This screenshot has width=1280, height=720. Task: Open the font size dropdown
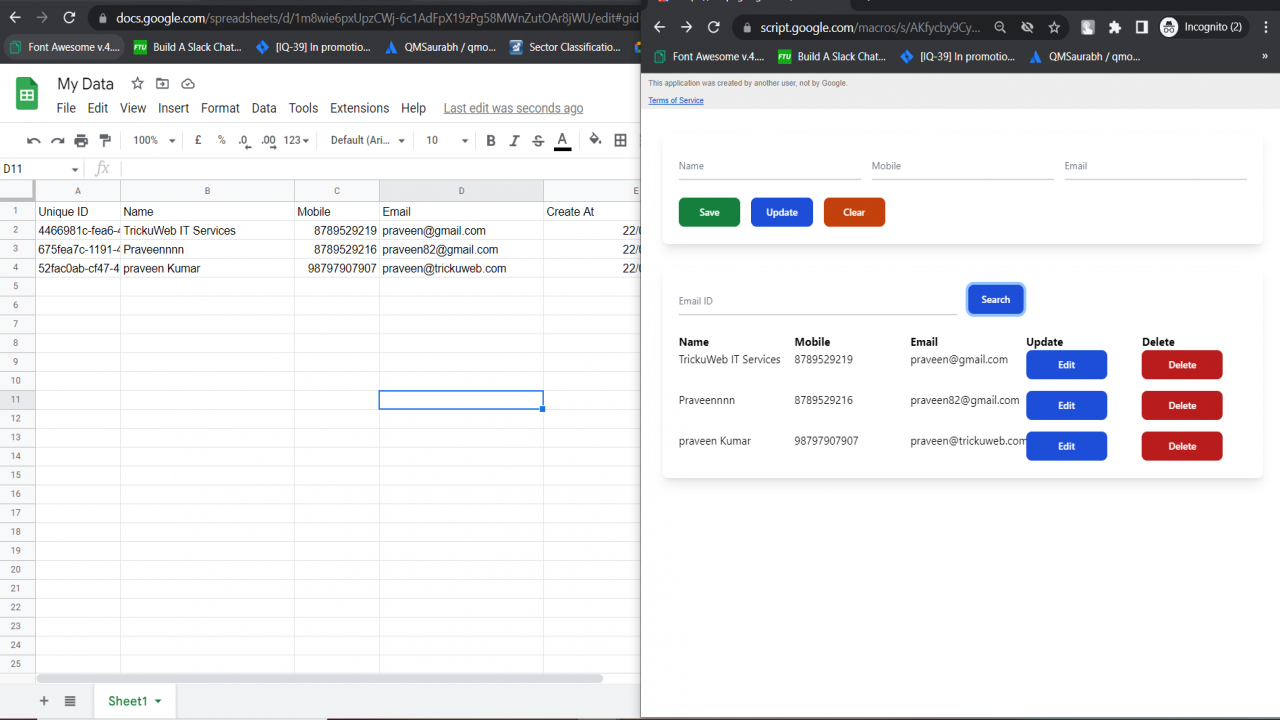[447, 141]
